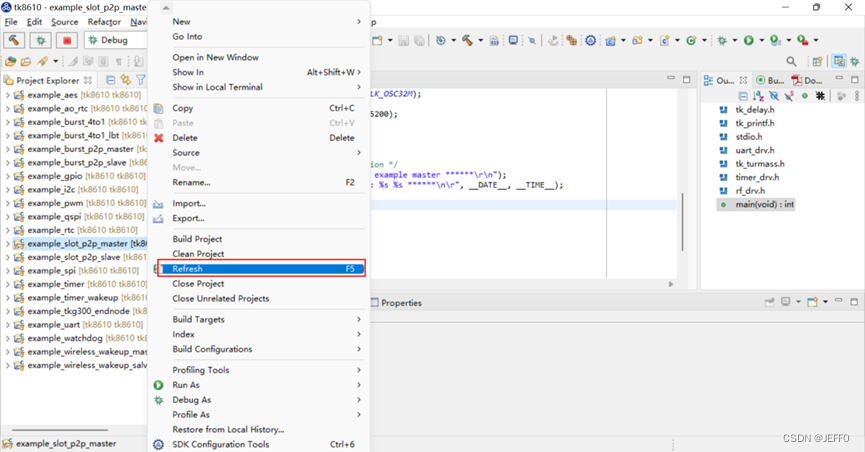Viewport: 865px width, 452px height.
Task: Click the hammer Build button in the launch bar
Action: [x=14, y=40]
